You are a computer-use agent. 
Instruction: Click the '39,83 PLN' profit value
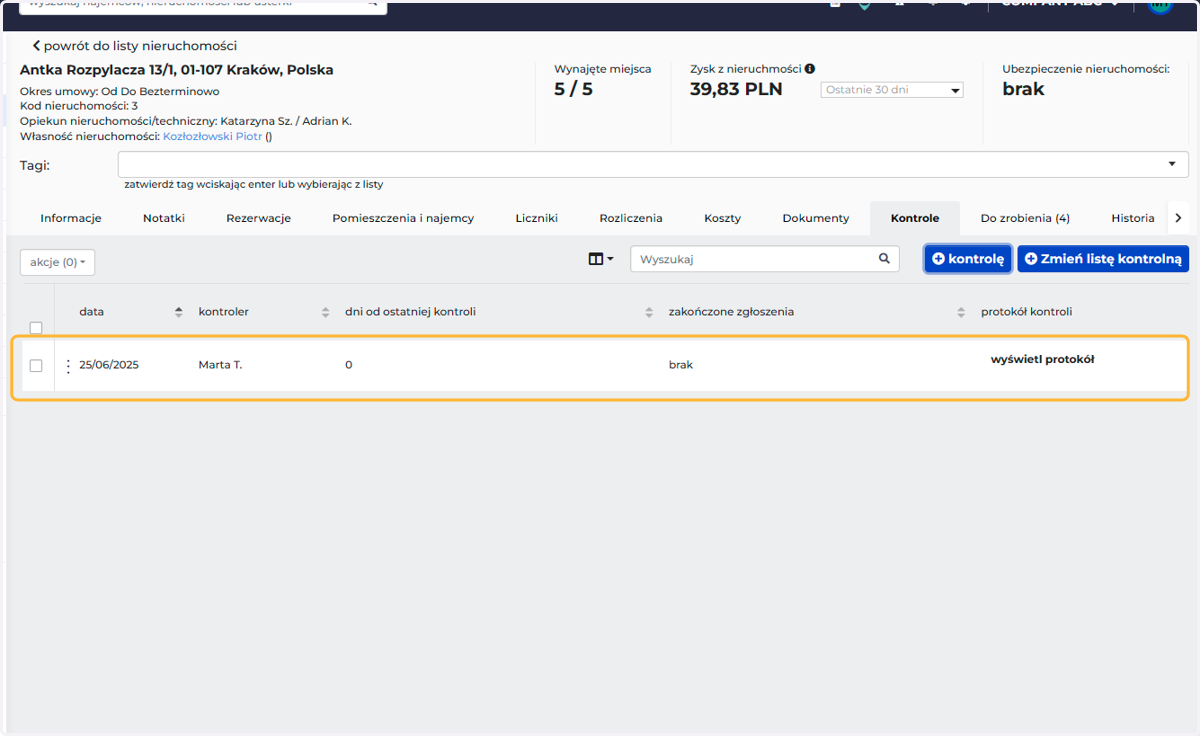coord(736,89)
